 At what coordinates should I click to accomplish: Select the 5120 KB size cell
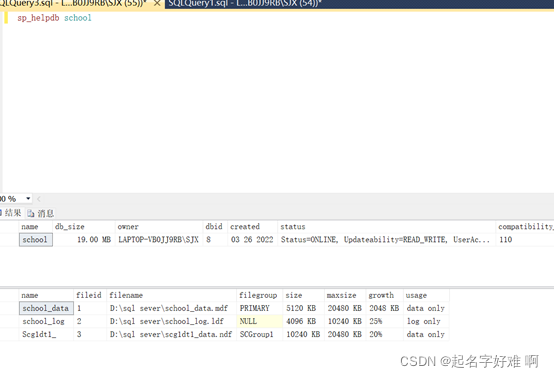[x=303, y=308]
